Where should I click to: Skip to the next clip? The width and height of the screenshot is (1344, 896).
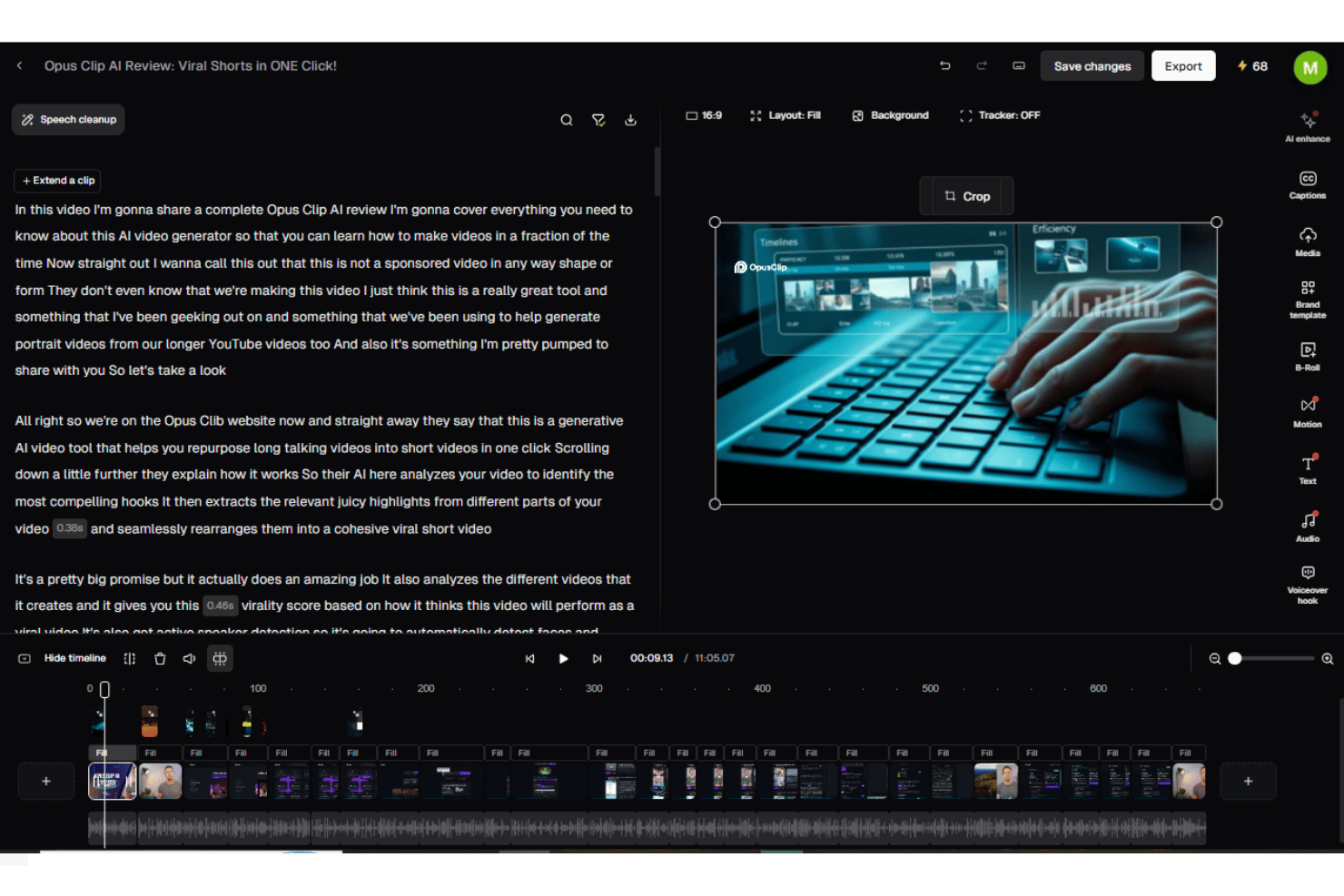[597, 659]
